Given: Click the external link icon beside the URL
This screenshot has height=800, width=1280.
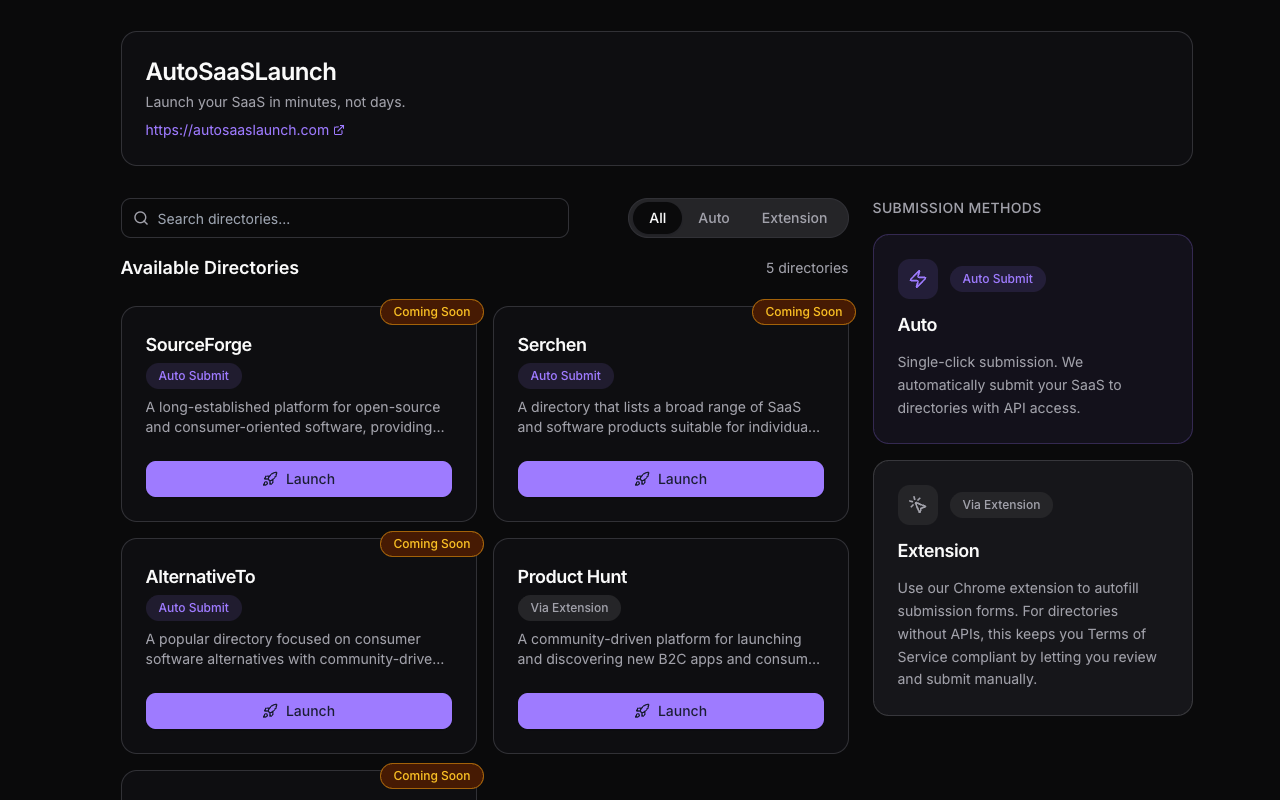Looking at the screenshot, I should pos(339,129).
